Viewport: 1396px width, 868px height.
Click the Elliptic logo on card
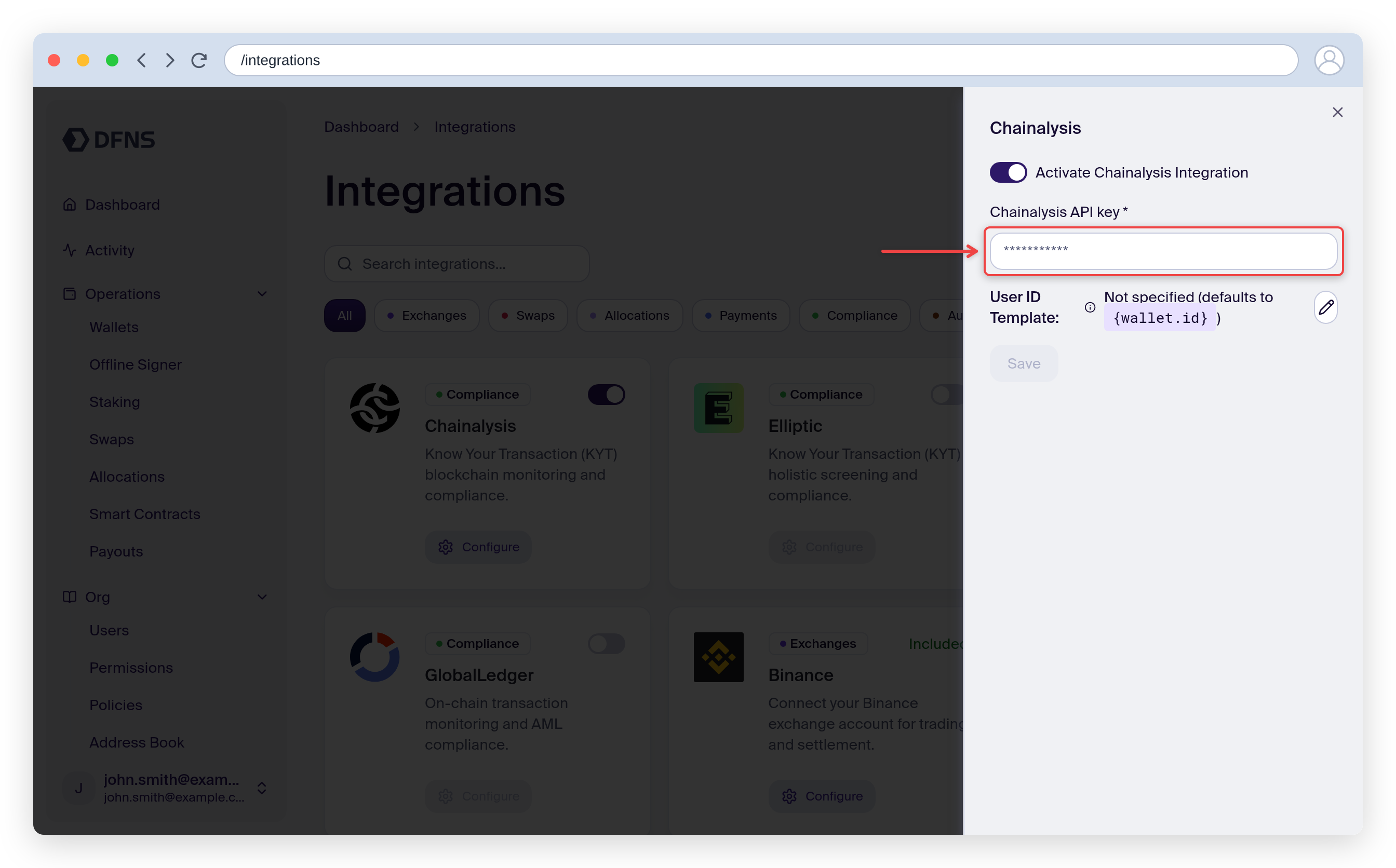(x=718, y=408)
